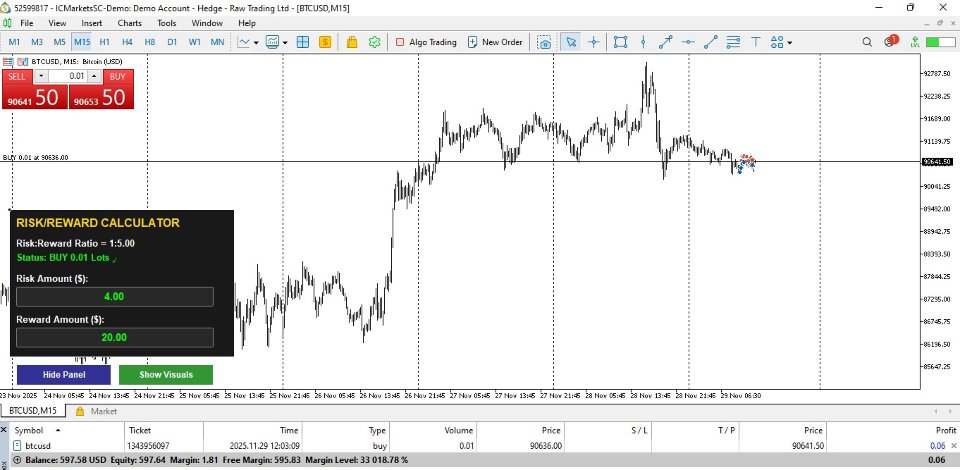960x470 pixels.
Task: Click the depth of market icon in chart header
Action: pyautogui.click(x=23, y=62)
